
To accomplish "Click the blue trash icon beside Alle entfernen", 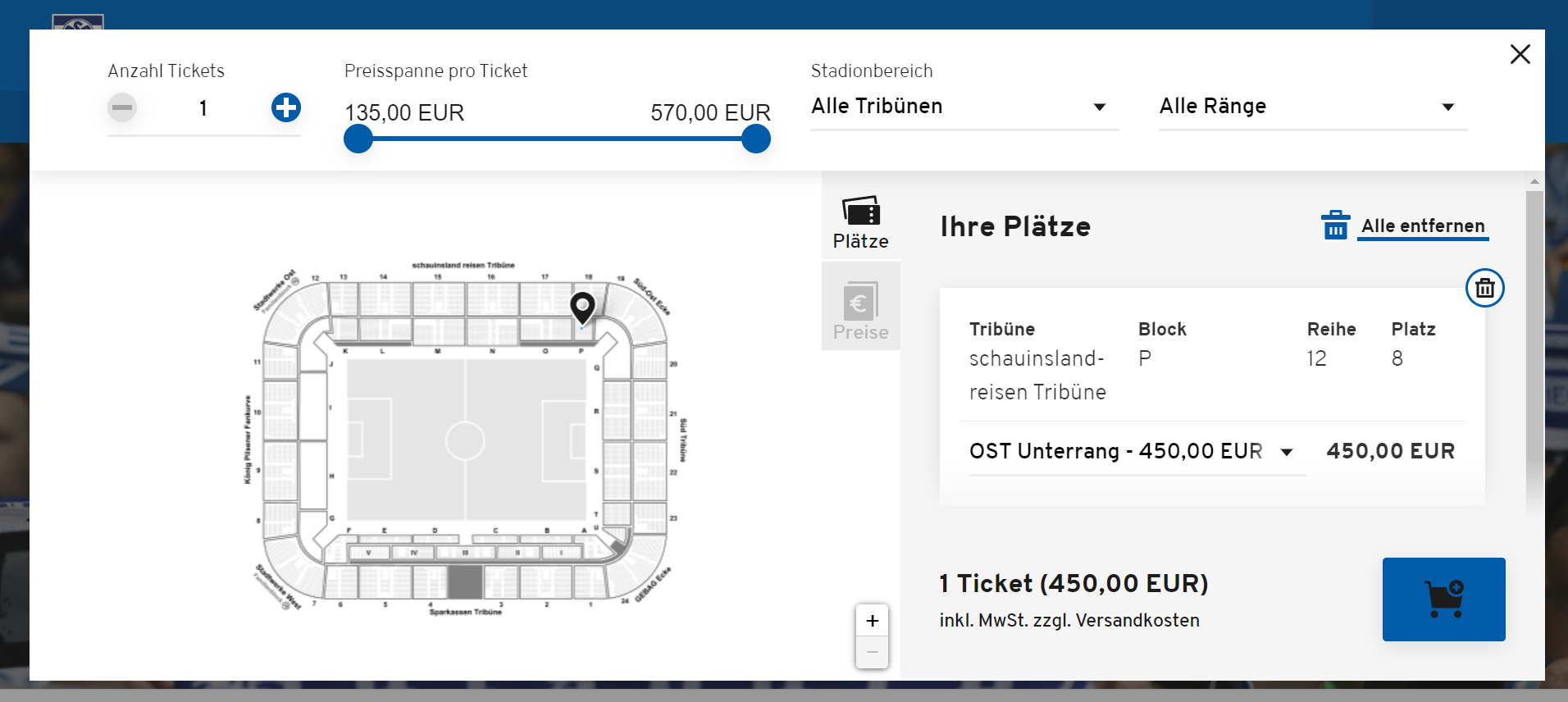I will [1335, 225].
